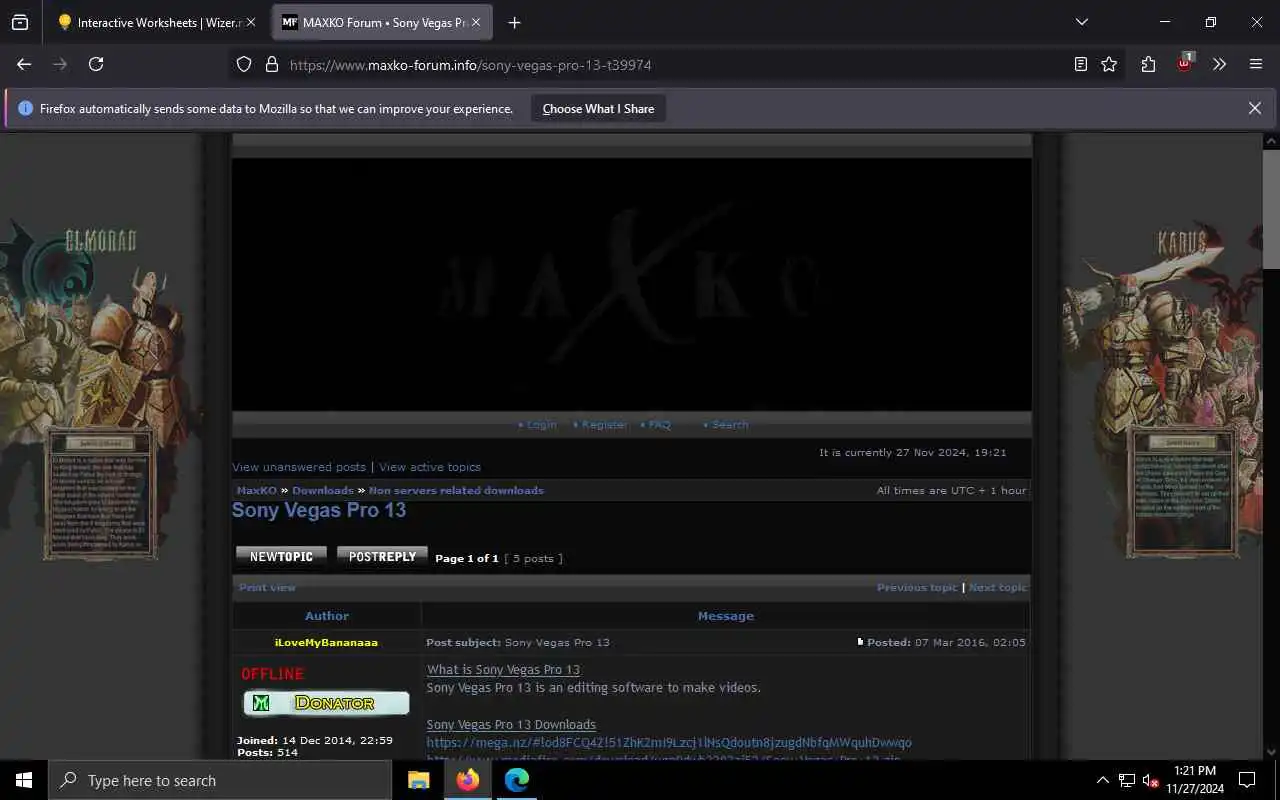The image size is (1280, 800).
Task: Click the page vertical scrollbar thumb
Action: [x=1271, y=210]
